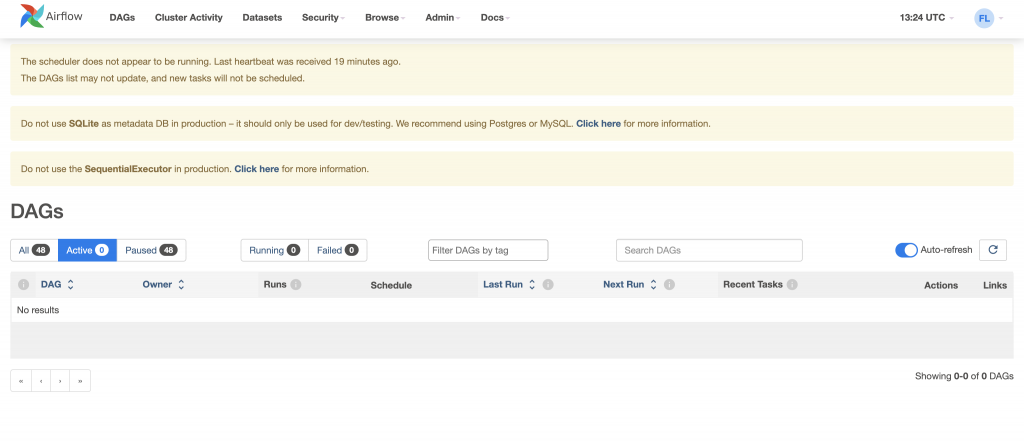
Task: Click the info icon beside Runs column
Action: coord(296,285)
